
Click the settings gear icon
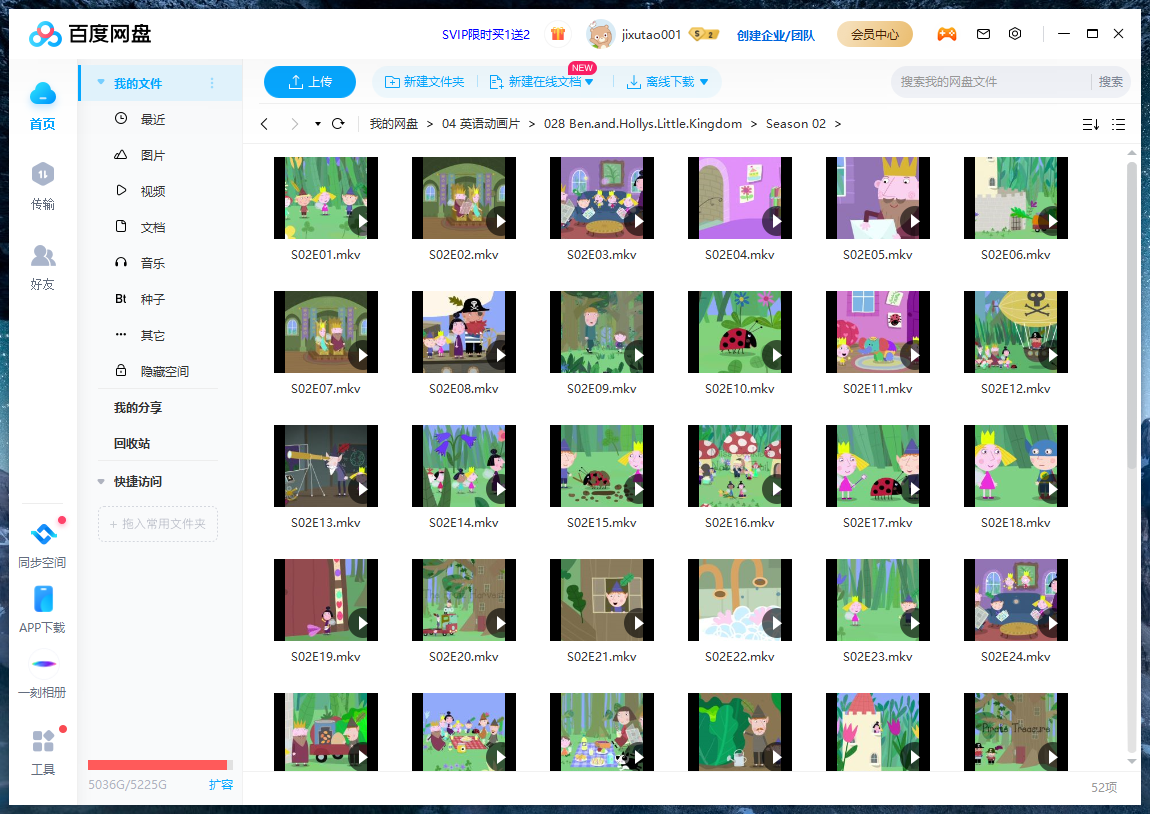coord(1015,33)
